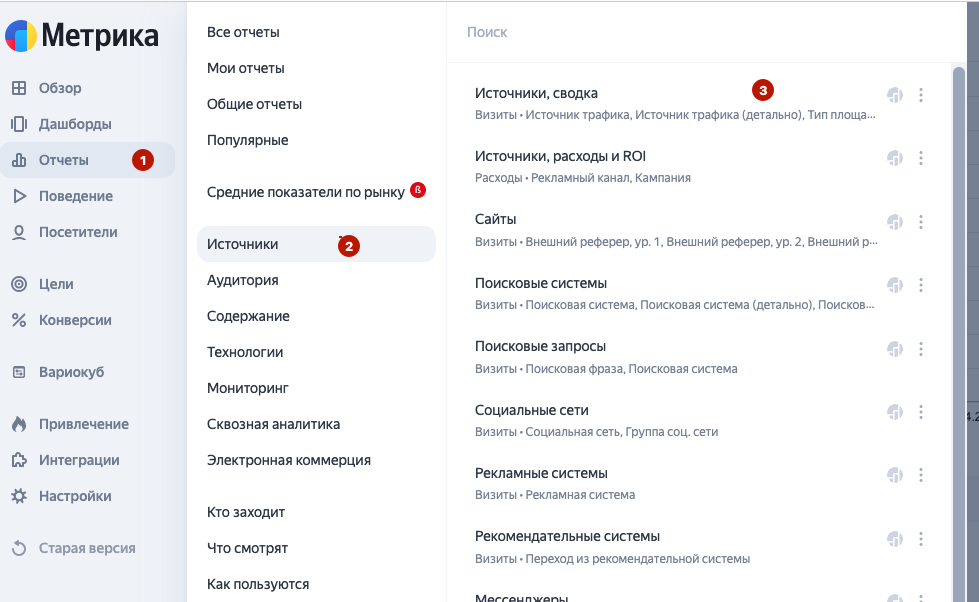Click the Конверсии percent icon
Screen dimensions: 979x602
(19, 320)
